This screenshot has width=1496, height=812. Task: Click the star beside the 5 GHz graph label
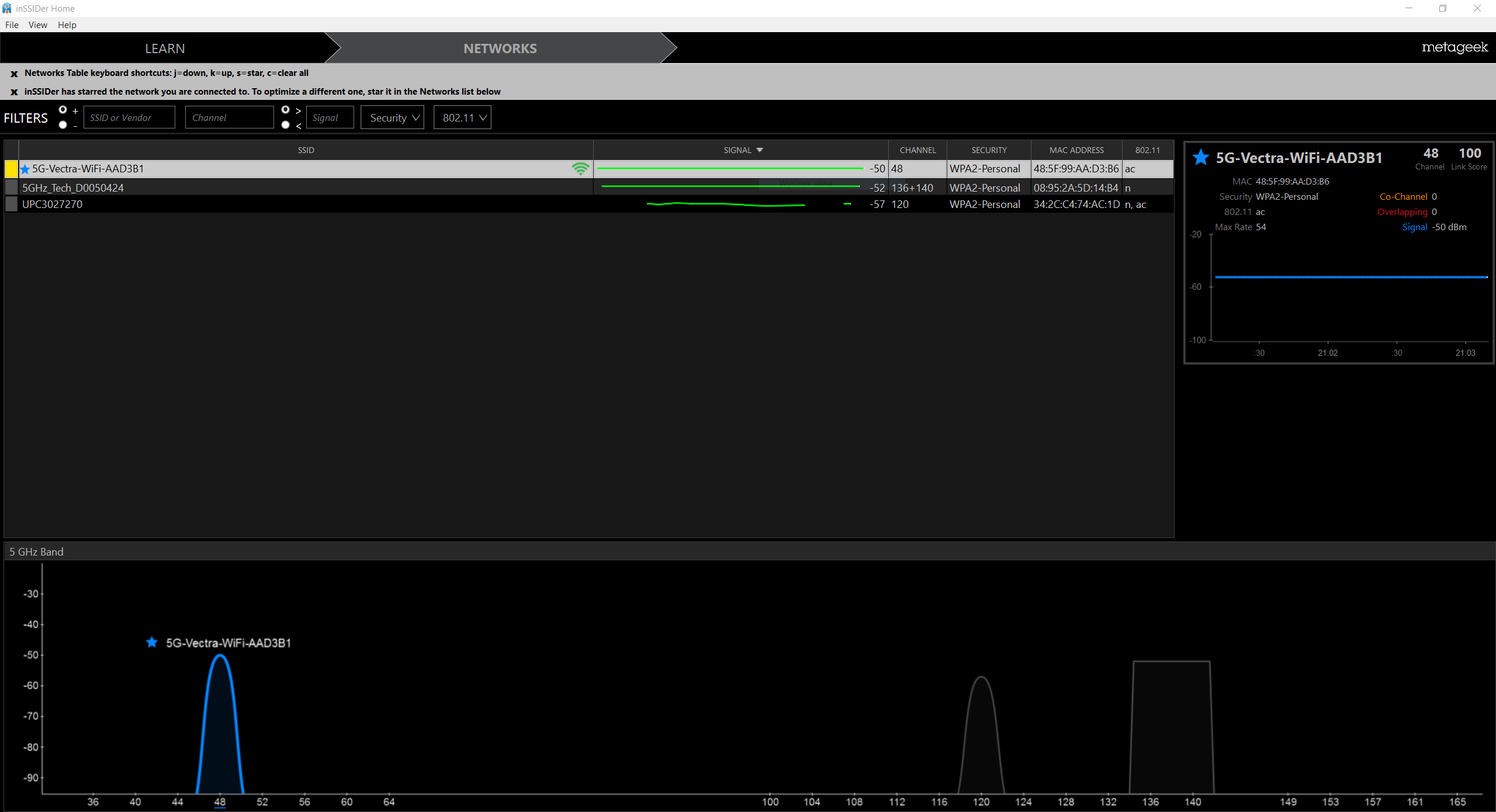(152, 643)
